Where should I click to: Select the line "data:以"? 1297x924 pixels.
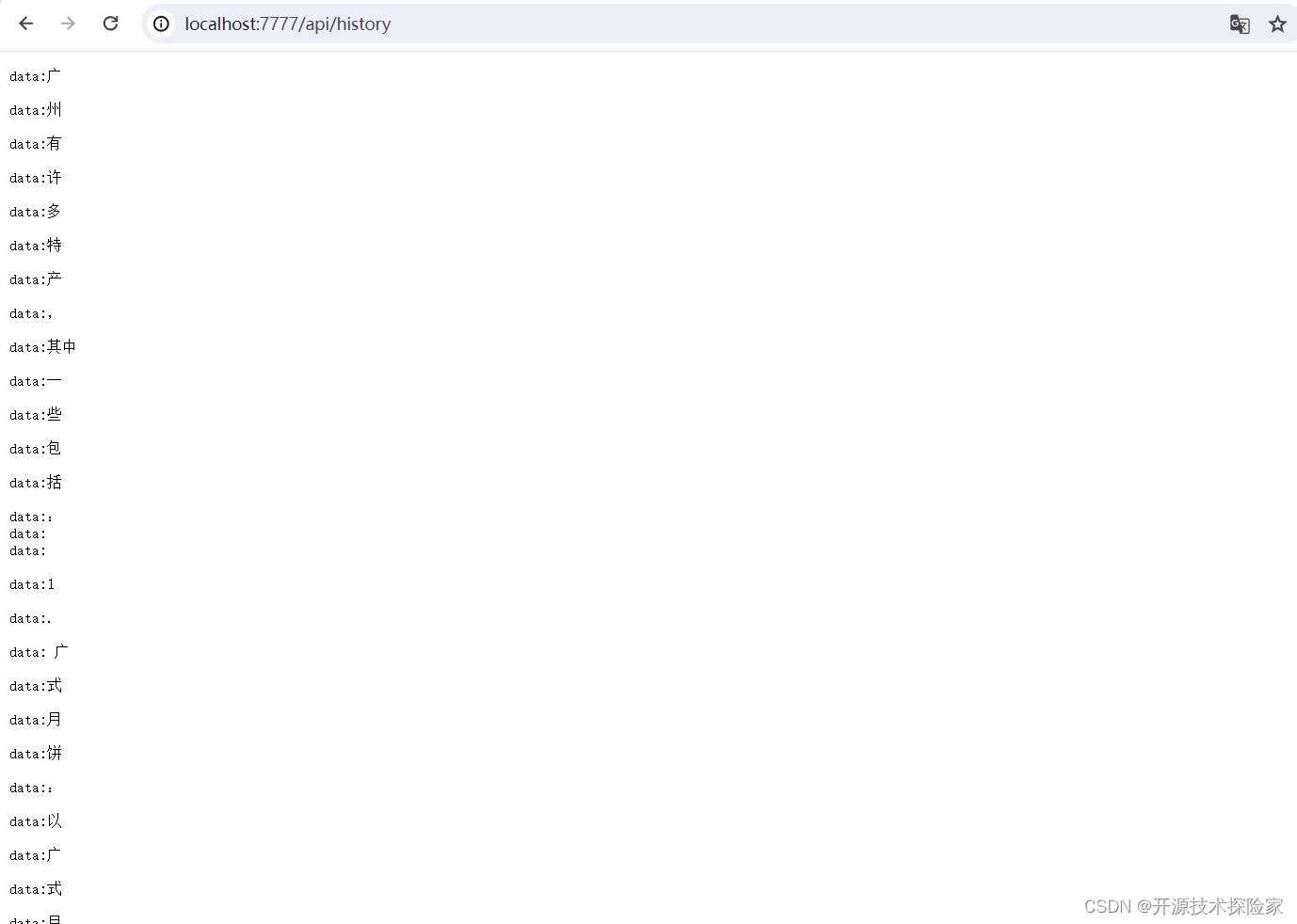(x=36, y=821)
